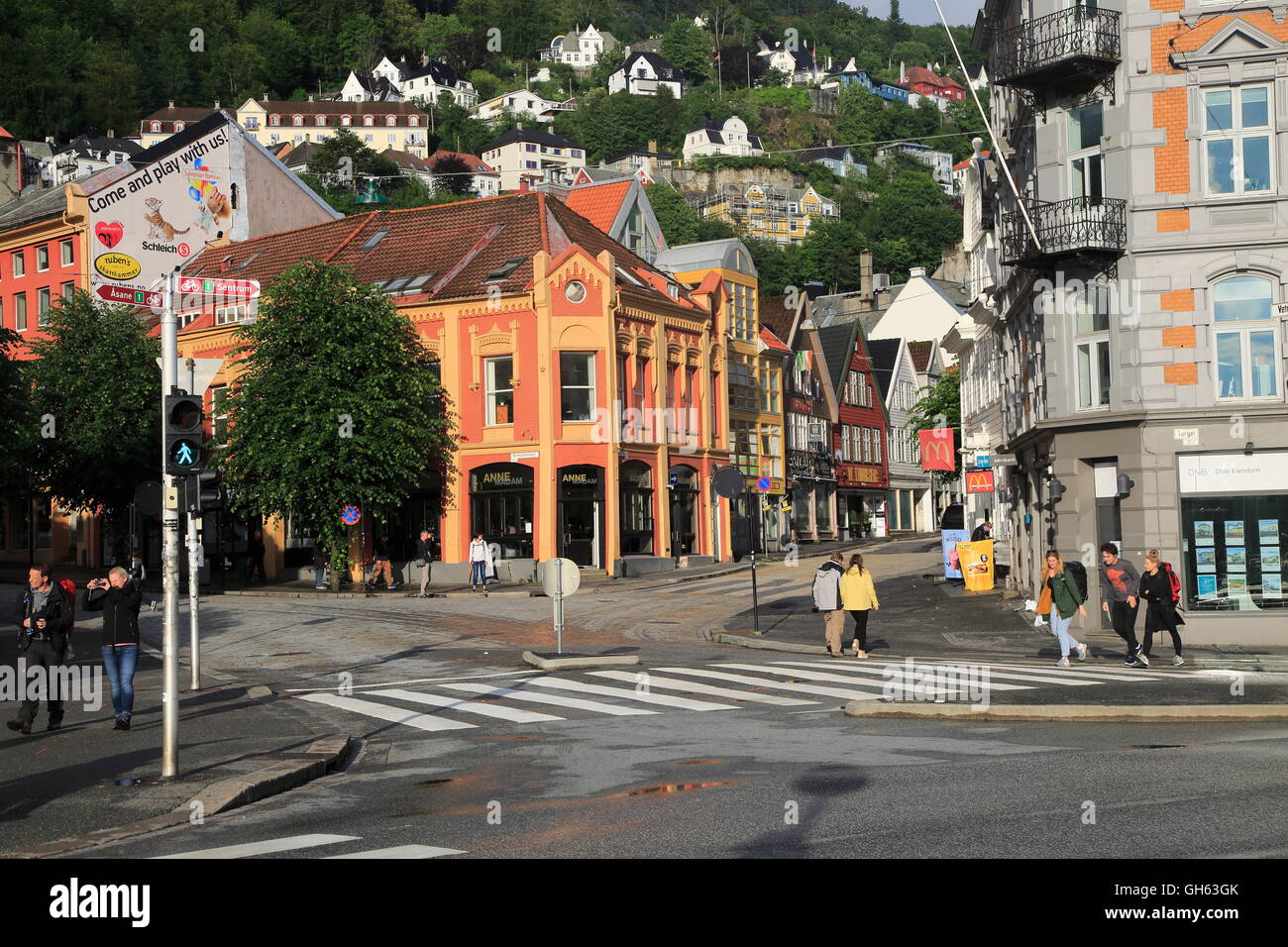The height and width of the screenshot is (947, 1288).
Task: Click the red "Åsane" direction sign
Action: (x=130, y=295)
